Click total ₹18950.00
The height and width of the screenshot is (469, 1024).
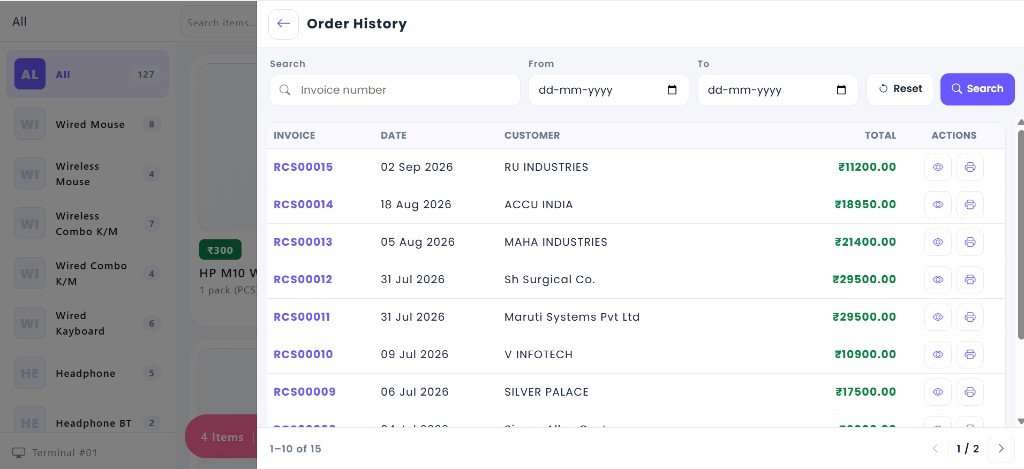pos(865,204)
